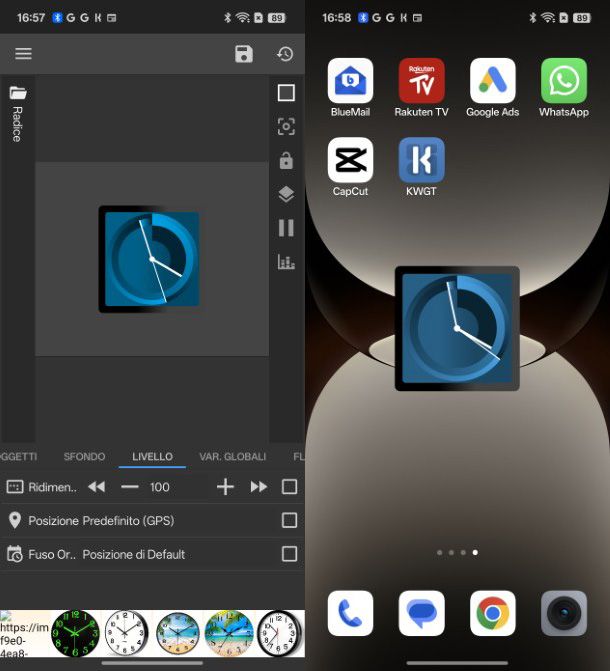Enable the Fuso Orario row checkbox
This screenshot has height=671, width=610.
point(289,554)
